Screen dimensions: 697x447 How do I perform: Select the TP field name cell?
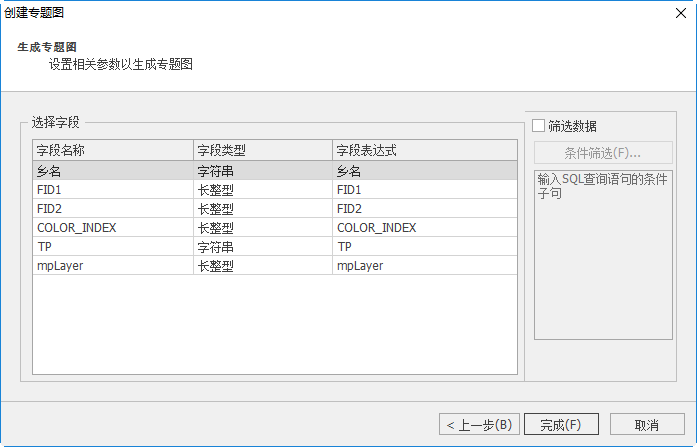pyautogui.click(x=112, y=246)
